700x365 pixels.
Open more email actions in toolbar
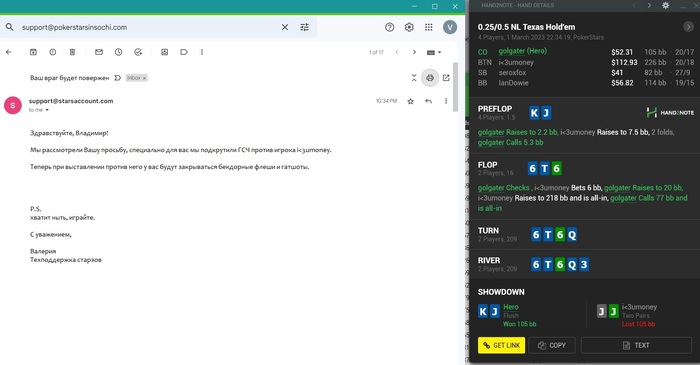click(202, 52)
